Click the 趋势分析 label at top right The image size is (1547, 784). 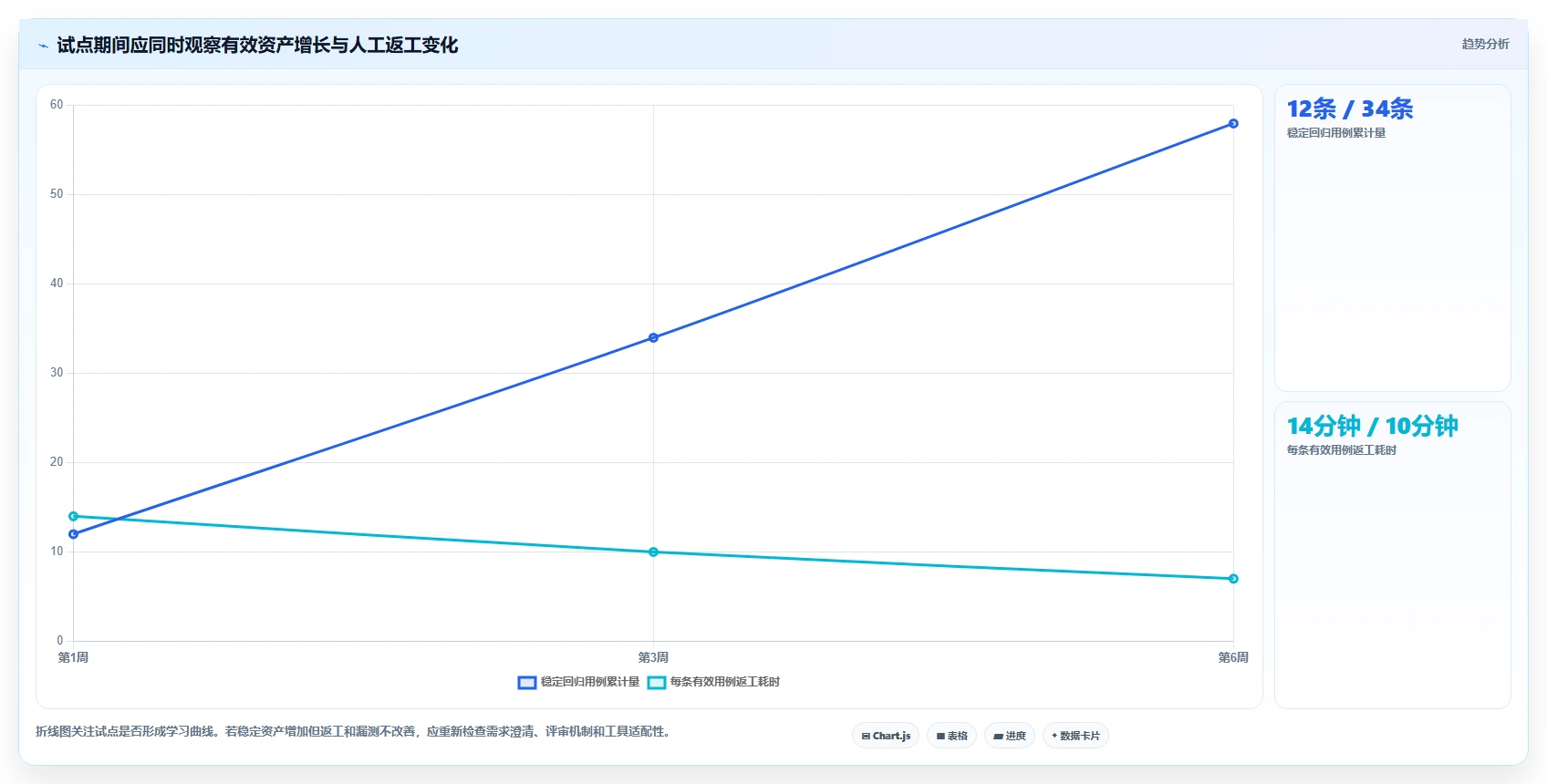coord(1485,44)
